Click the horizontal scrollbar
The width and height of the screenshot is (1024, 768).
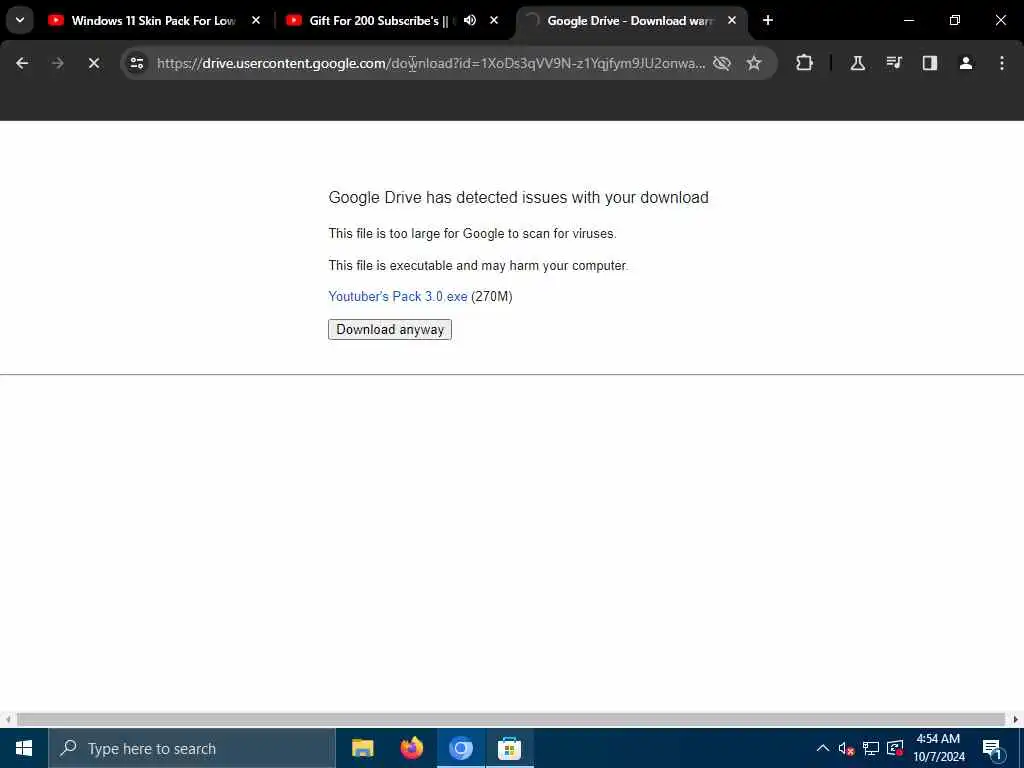511,719
